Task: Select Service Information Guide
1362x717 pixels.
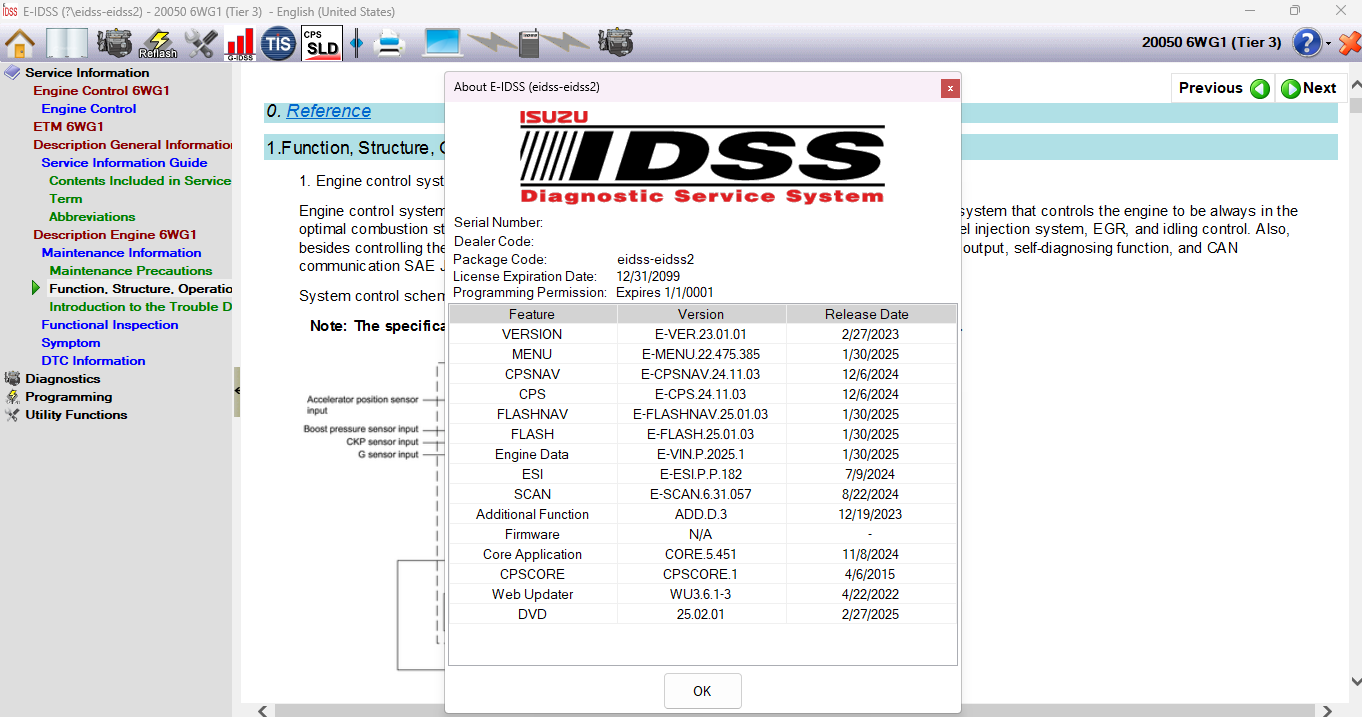Action: tap(124, 163)
